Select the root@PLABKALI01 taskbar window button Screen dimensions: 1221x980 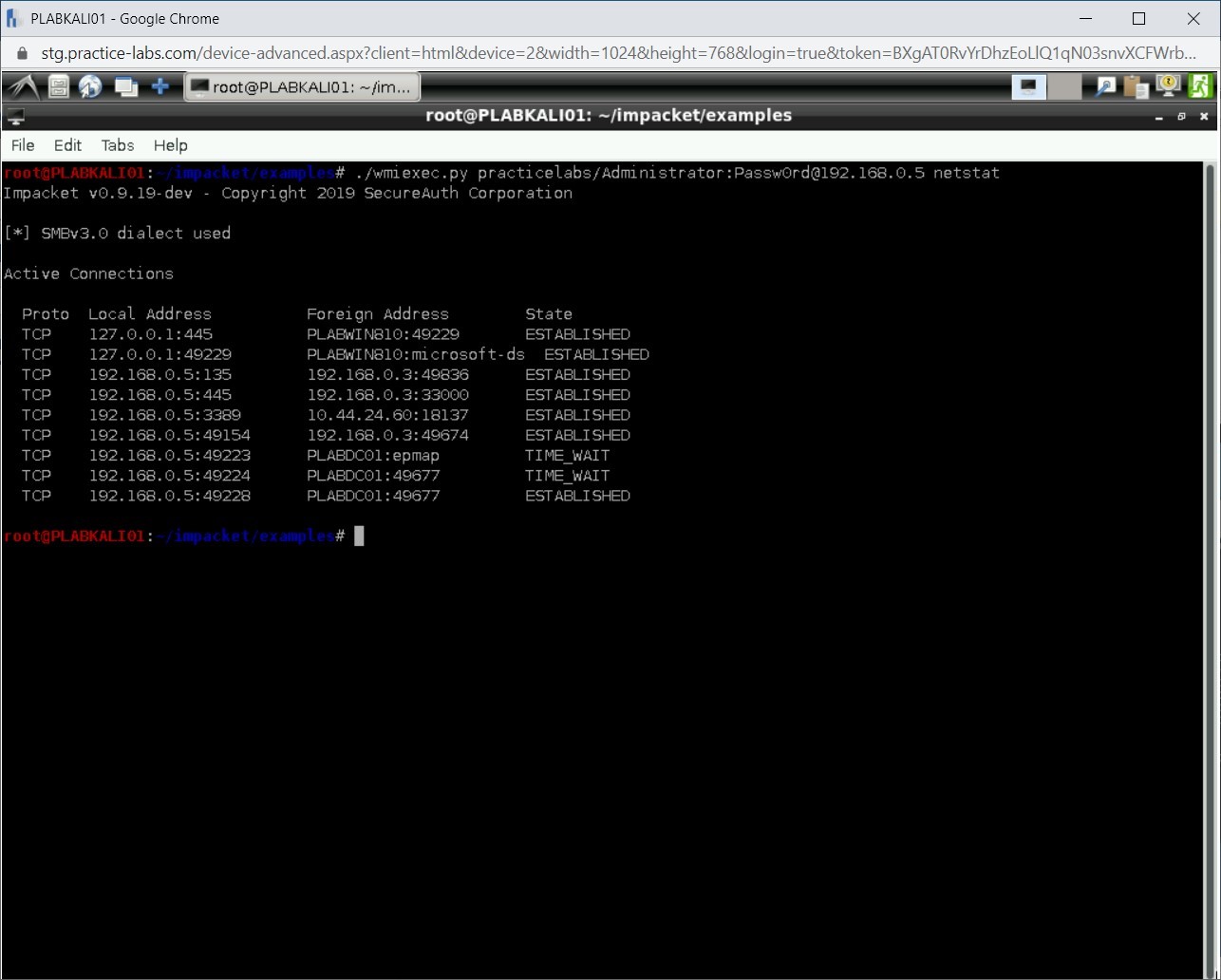(x=302, y=87)
